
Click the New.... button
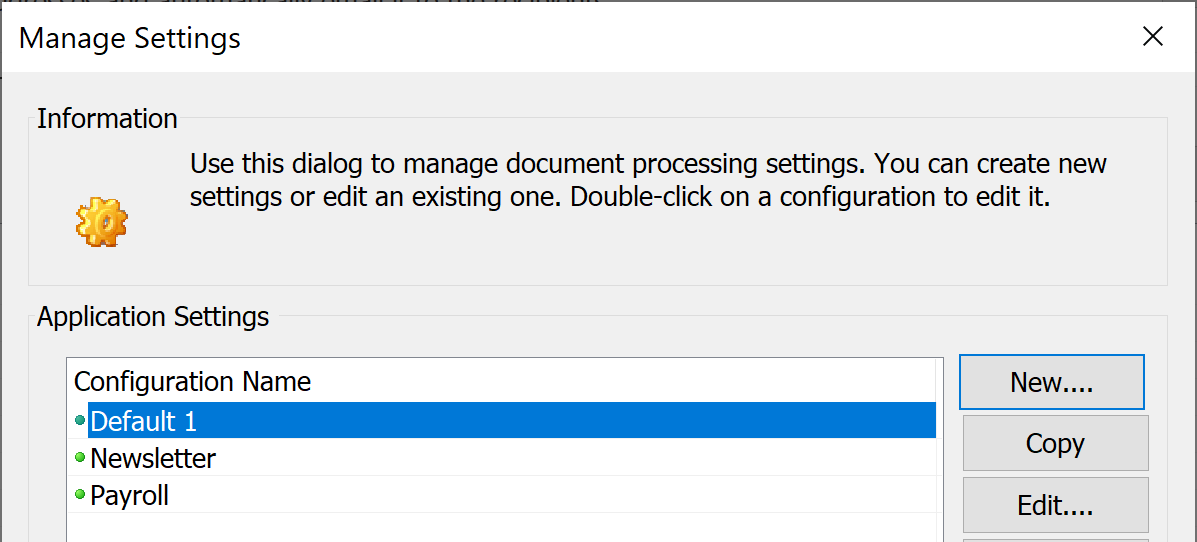[1051, 382]
